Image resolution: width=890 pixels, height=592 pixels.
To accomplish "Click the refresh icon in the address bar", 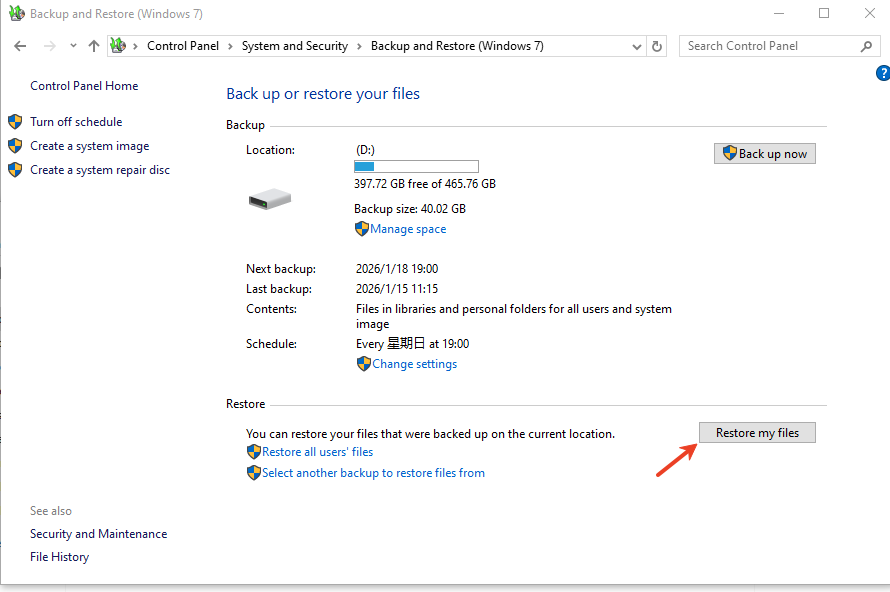I will (658, 45).
